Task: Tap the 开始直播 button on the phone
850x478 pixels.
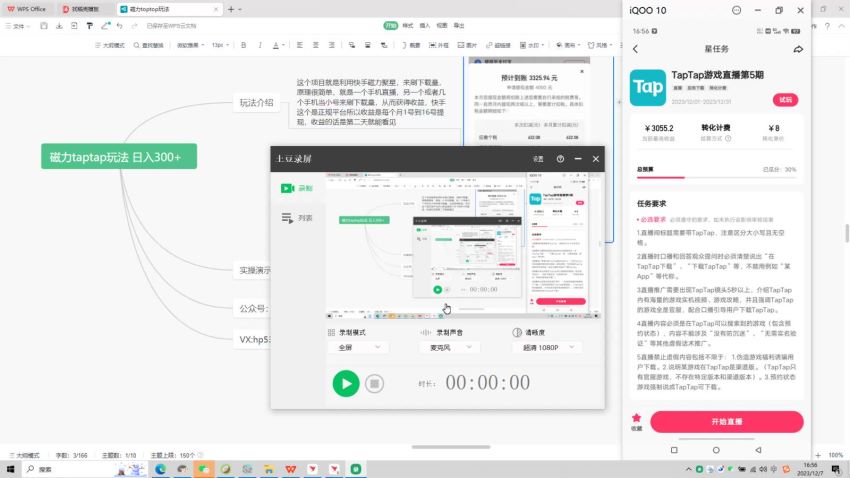Action: [726, 422]
